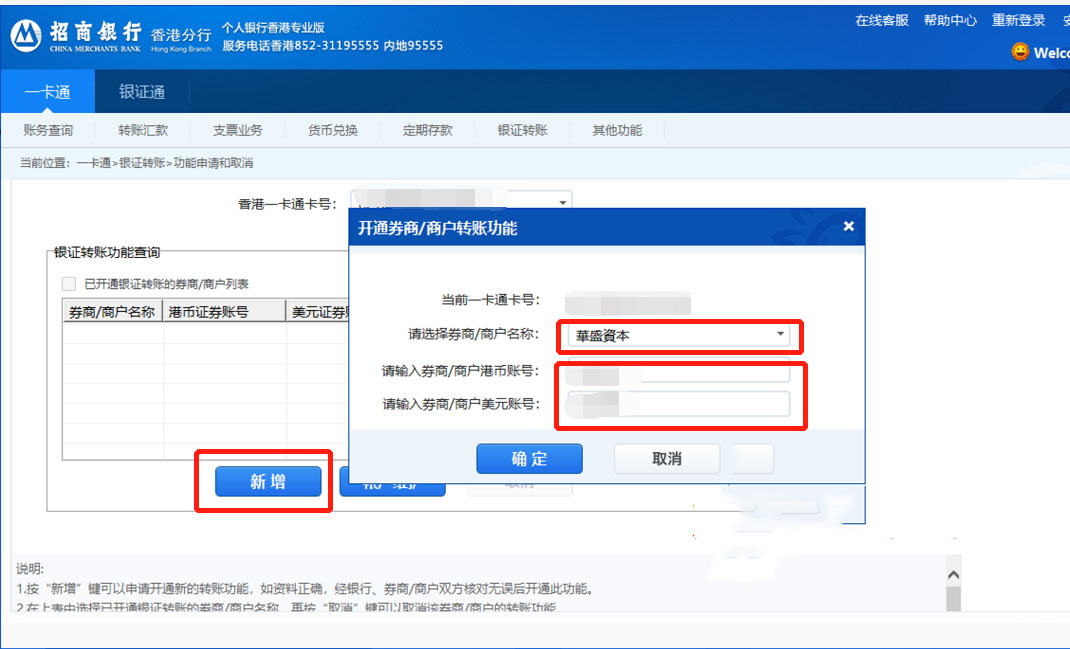Open the 帮助中心 link

[x=950, y=20]
